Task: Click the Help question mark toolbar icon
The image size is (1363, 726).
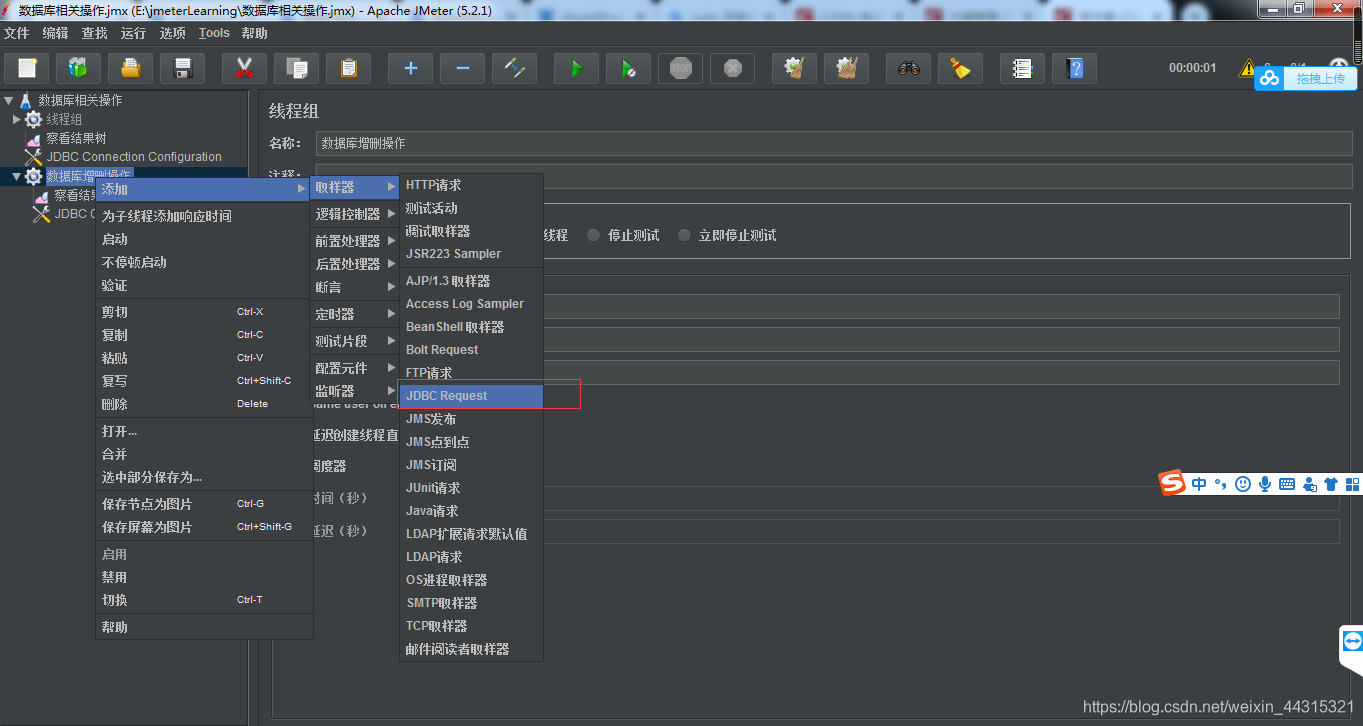Action: (1074, 68)
